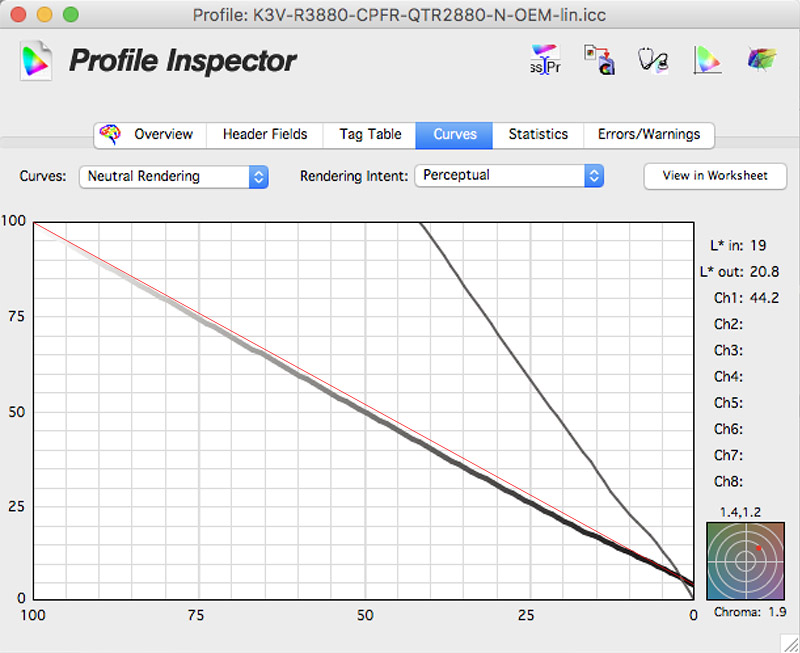800x653 pixels.
Task: Open the profile doctor stethoscope icon
Action: pos(653,60)
